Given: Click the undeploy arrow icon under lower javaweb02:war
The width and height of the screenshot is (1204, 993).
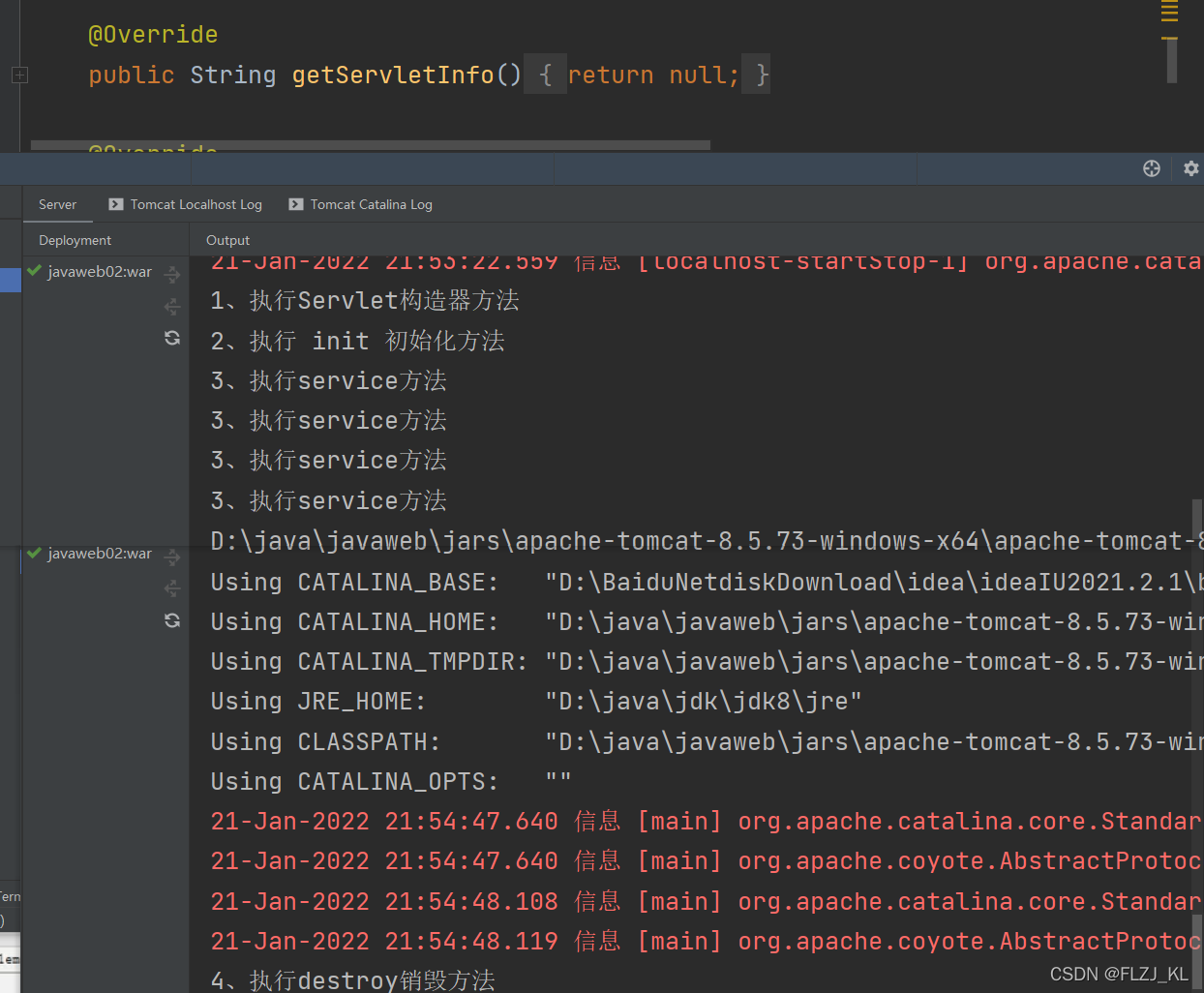Looking at the screenshot, I should coord(172,588).
